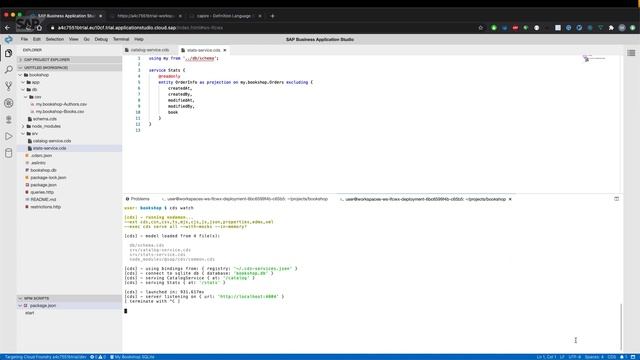Switch to the Problems panel tab

(x=138, y=199)
